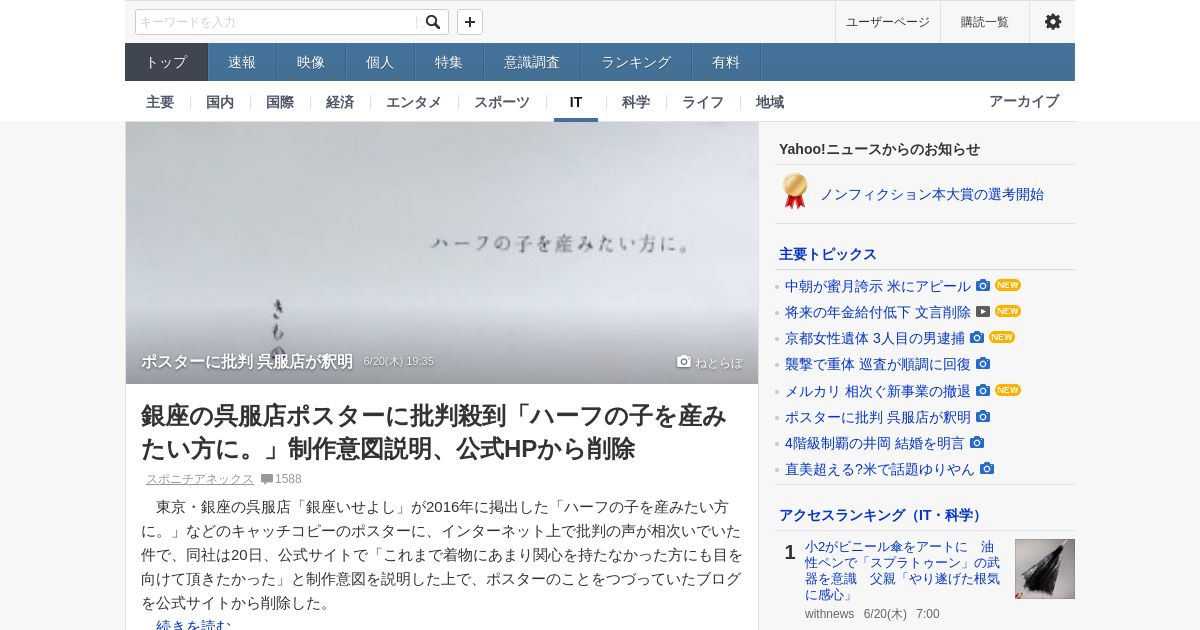Click the magnifier search icon
This screenshot has height=630, width=1200.
pos(433,22)
